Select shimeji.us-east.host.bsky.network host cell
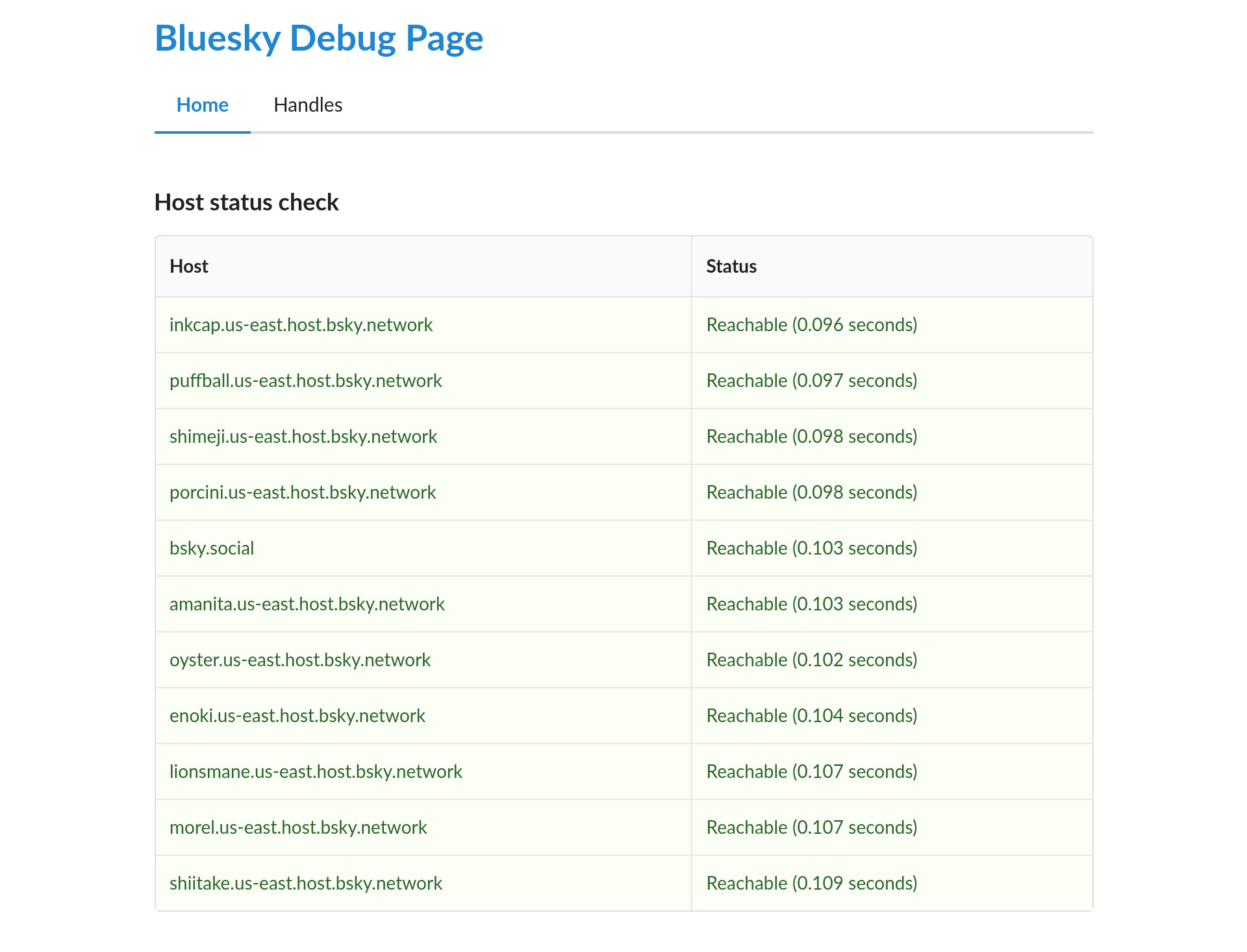The height and width of the screenshot is (952, 1247). pyautogui.click(x=423, y=436)
